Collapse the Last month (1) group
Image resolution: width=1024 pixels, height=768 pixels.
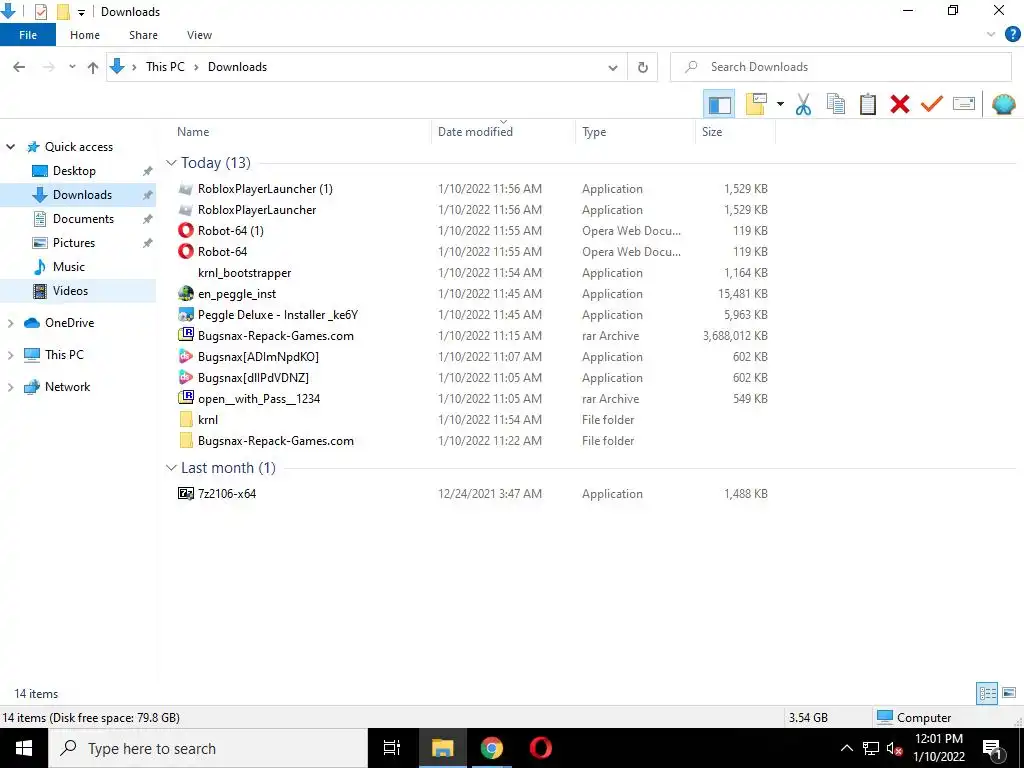tap(171, 468)
